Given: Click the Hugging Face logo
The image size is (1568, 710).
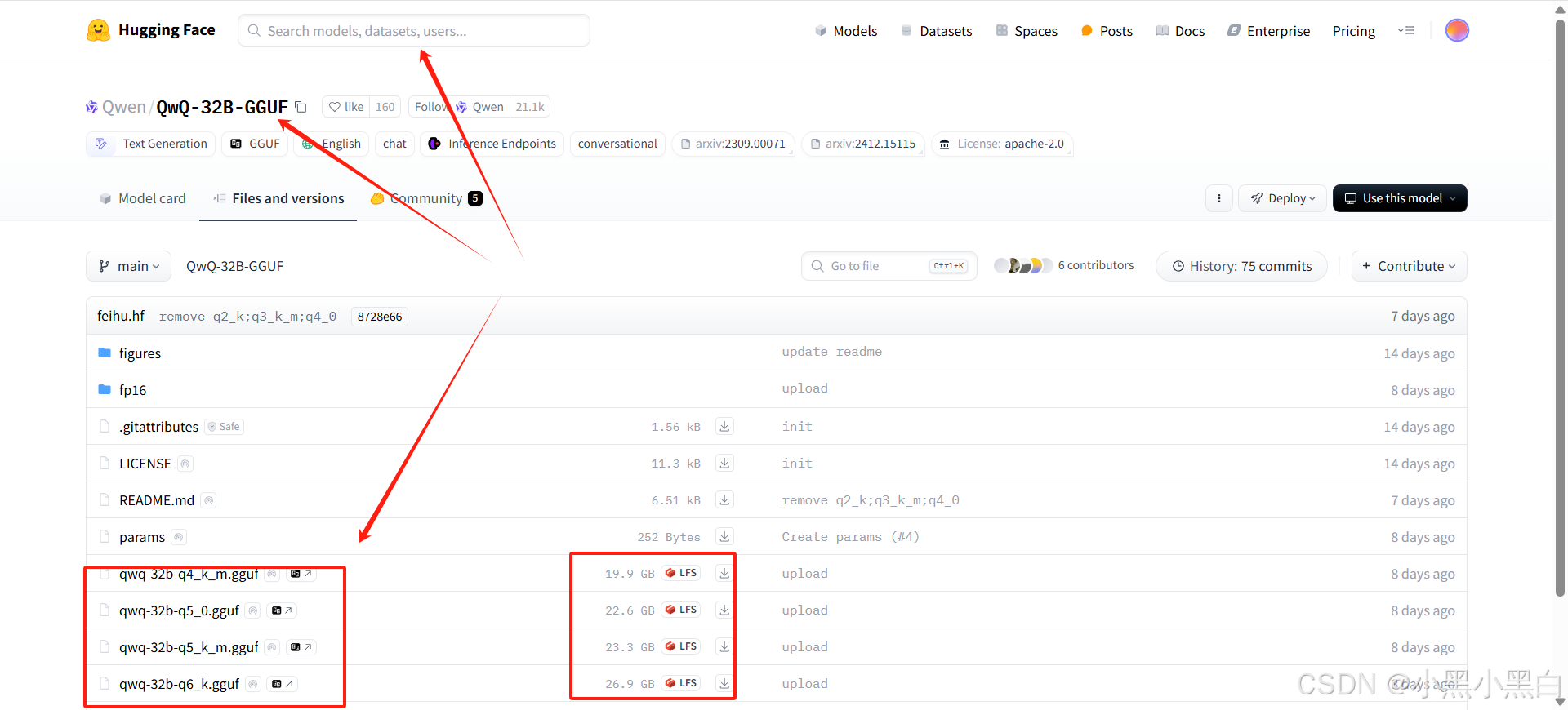Looking at the screenshot, I should (x=151, y=30).
